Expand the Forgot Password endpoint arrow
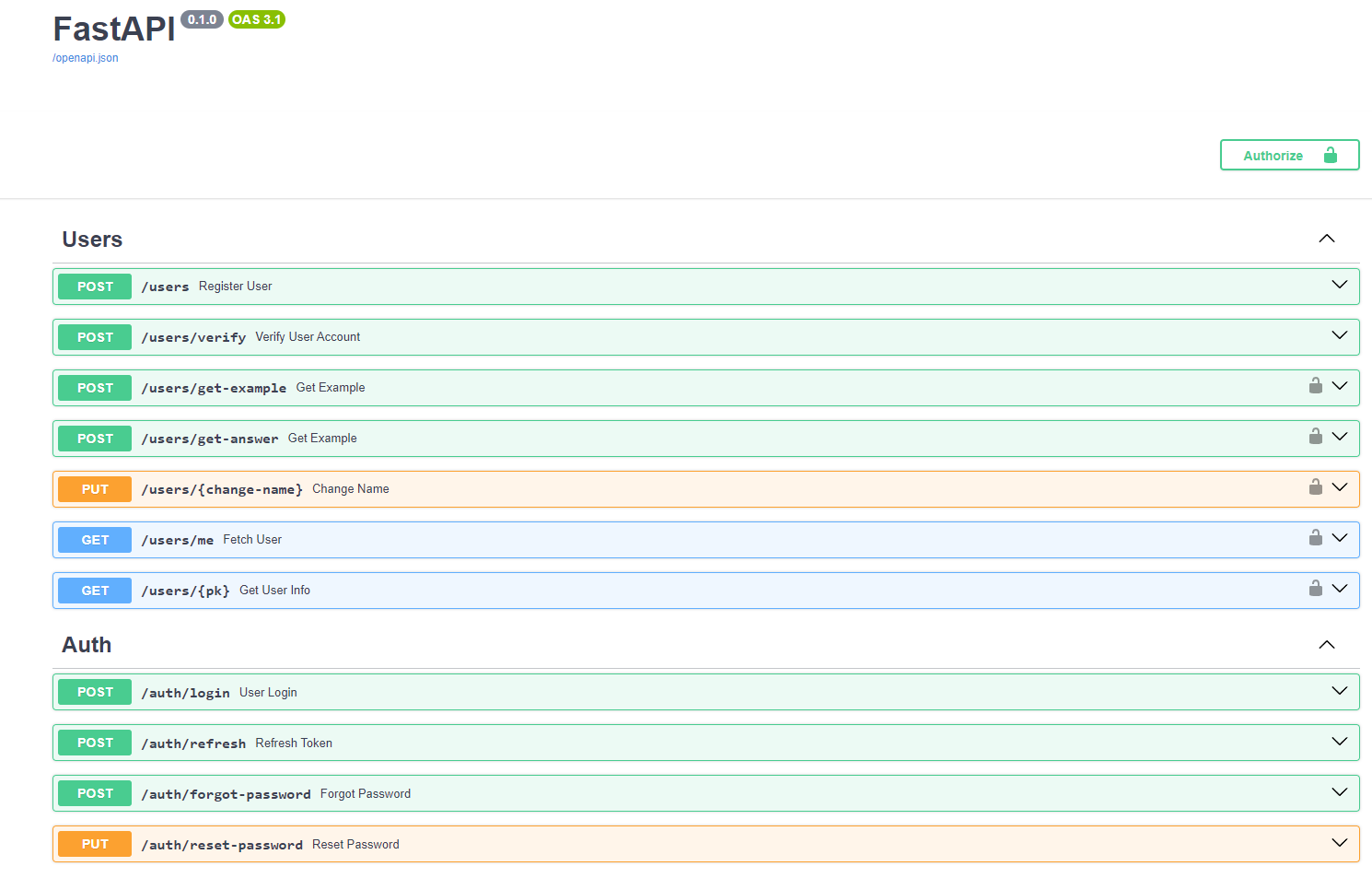 coord(1340,792)
